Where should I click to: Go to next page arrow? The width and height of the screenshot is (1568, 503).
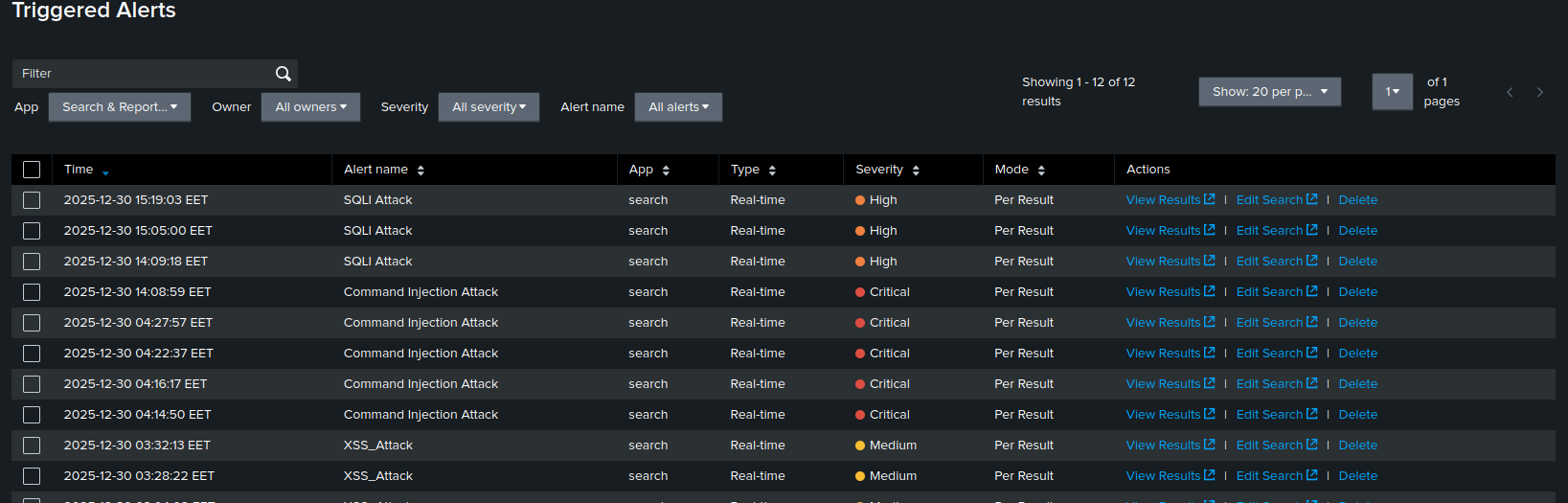coord(1540,92)
